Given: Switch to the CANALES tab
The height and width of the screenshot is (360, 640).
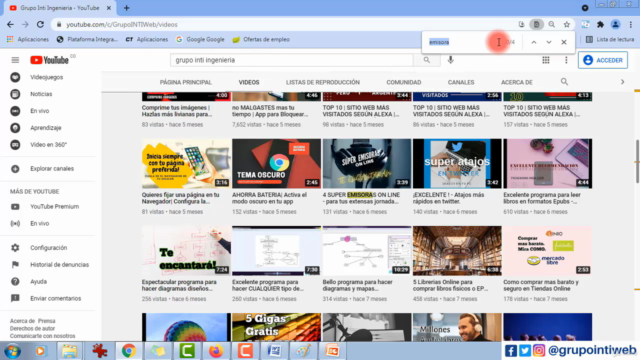Looking at the screenshot, I should pos(461,82).
